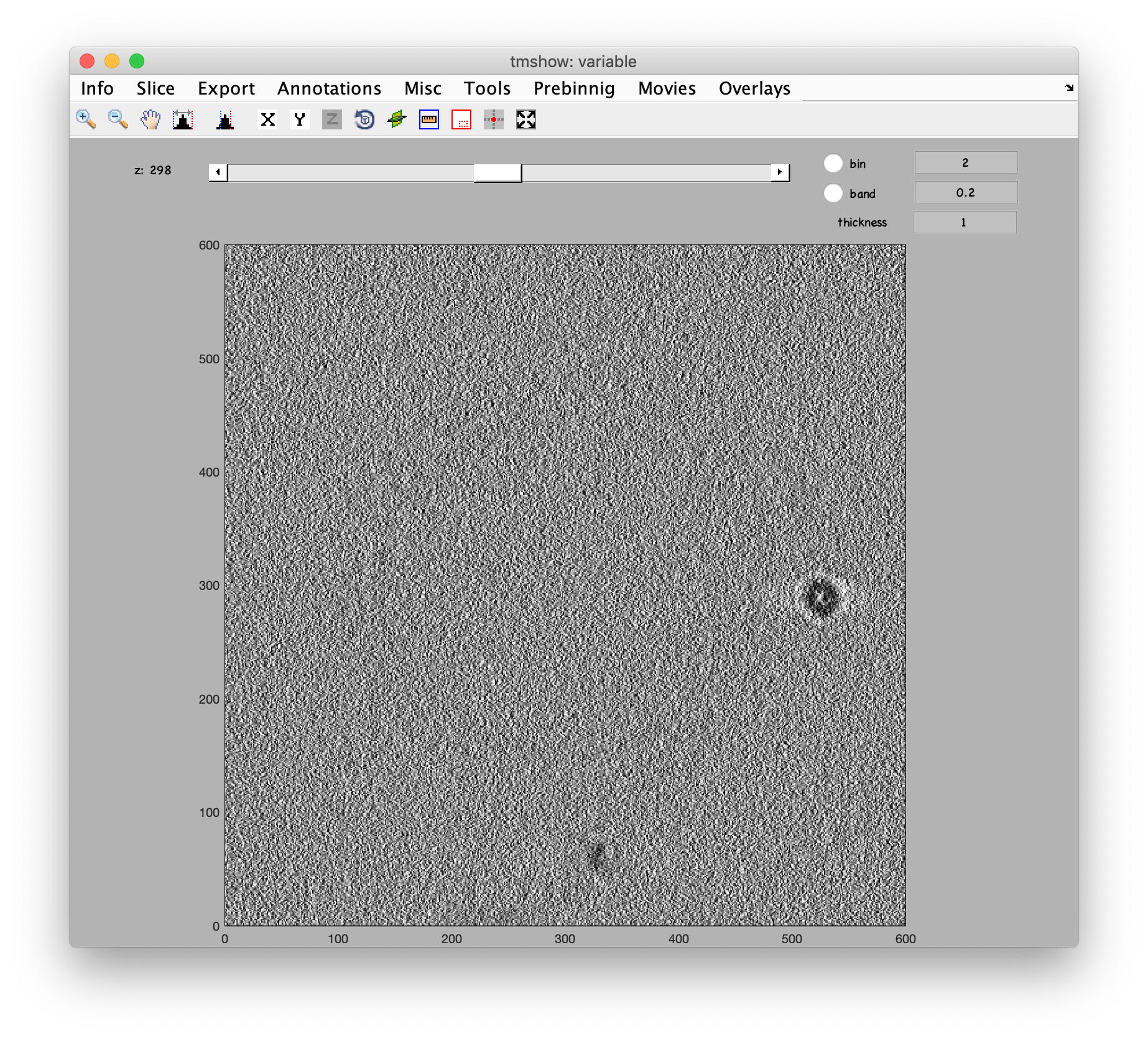
Task: Click the z-slice slider thumb
Action: click(498, 172)
